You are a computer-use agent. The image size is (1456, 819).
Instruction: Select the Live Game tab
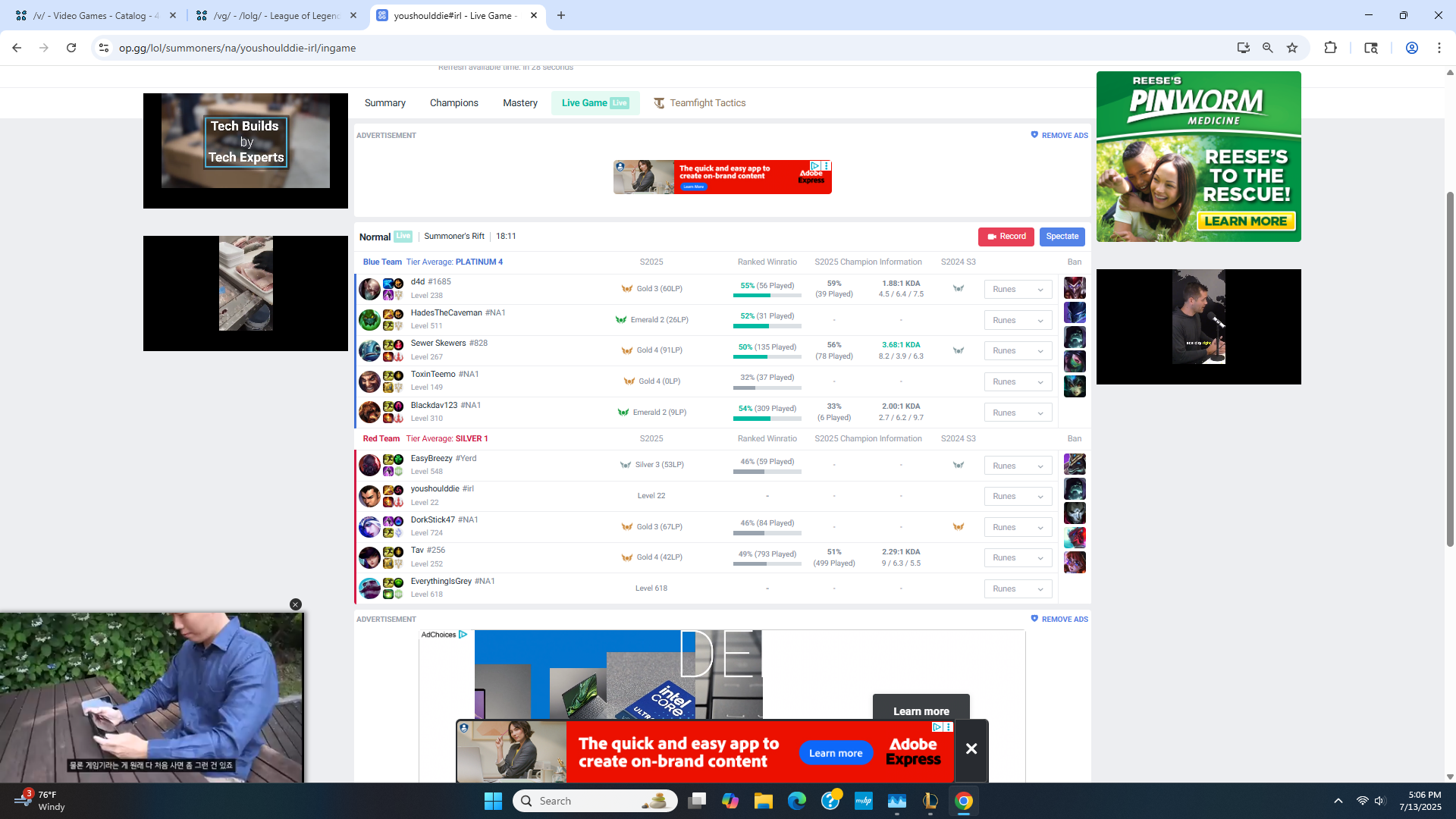(x=595, y=103)
